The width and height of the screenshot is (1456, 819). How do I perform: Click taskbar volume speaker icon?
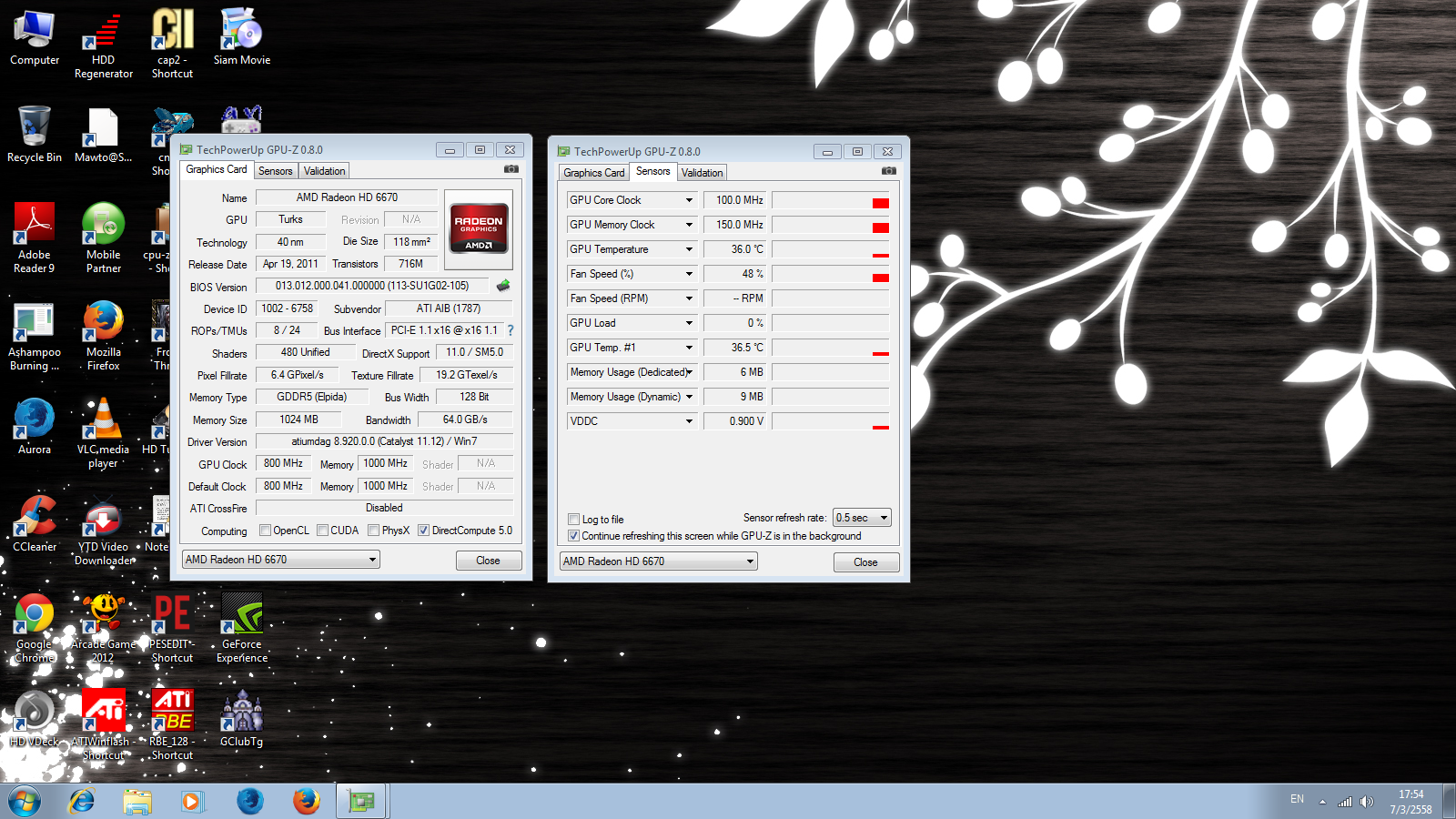coord(1366,802)
